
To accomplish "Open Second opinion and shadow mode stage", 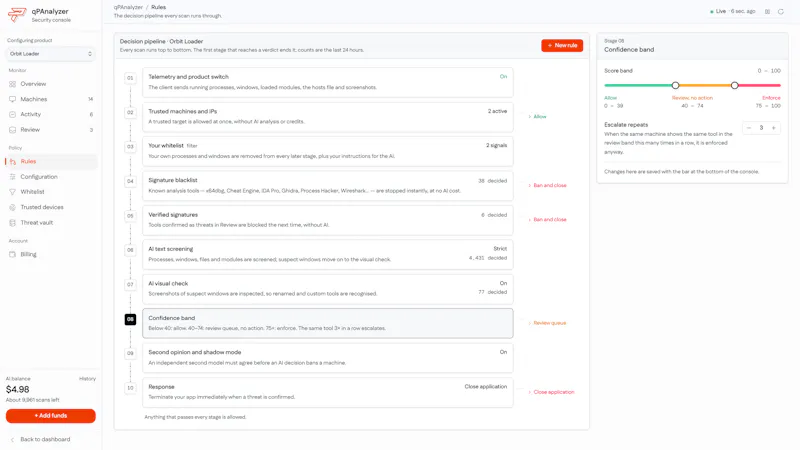I will pyautogui.click(x=328, y=358).
